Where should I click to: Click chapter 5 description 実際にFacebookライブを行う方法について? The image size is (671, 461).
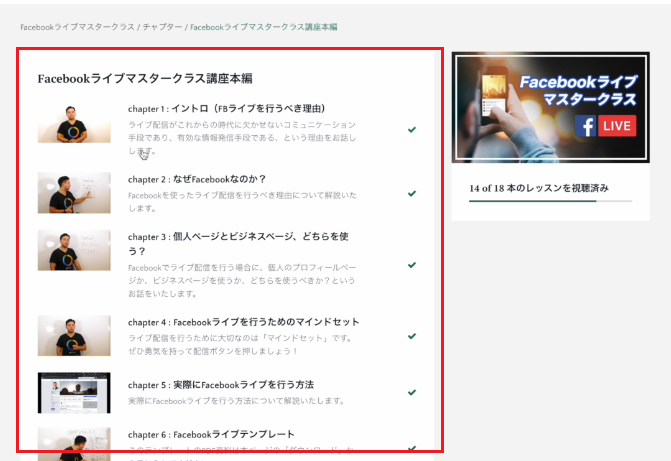(x=236, y=401)
